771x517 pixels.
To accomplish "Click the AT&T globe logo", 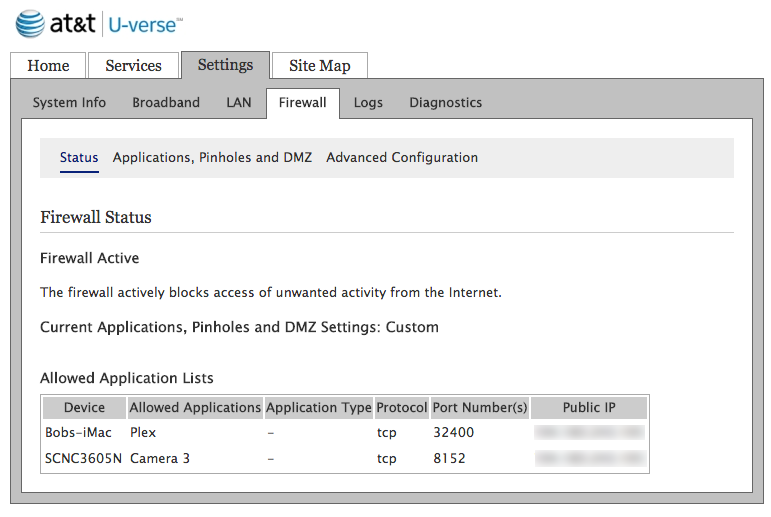I will 30,24.
